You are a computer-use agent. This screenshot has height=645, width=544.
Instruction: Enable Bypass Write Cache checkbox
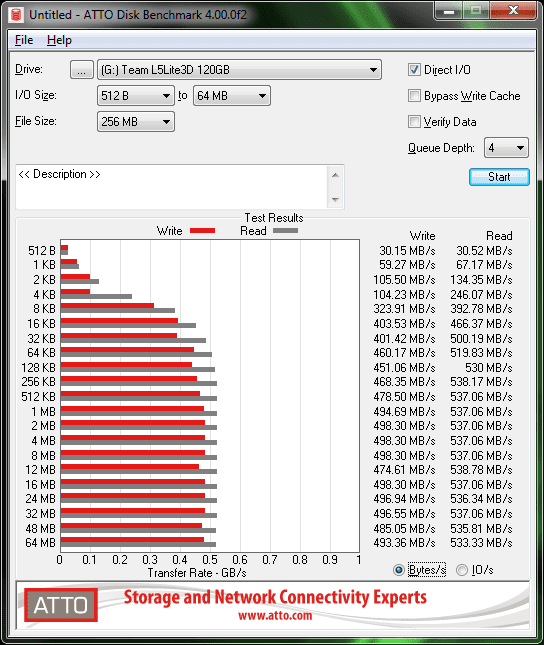pos(414,96)
